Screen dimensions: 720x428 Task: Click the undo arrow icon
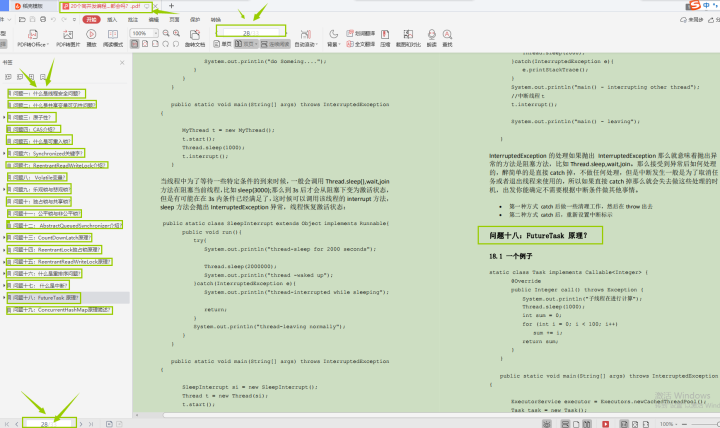tap(53, 20)
